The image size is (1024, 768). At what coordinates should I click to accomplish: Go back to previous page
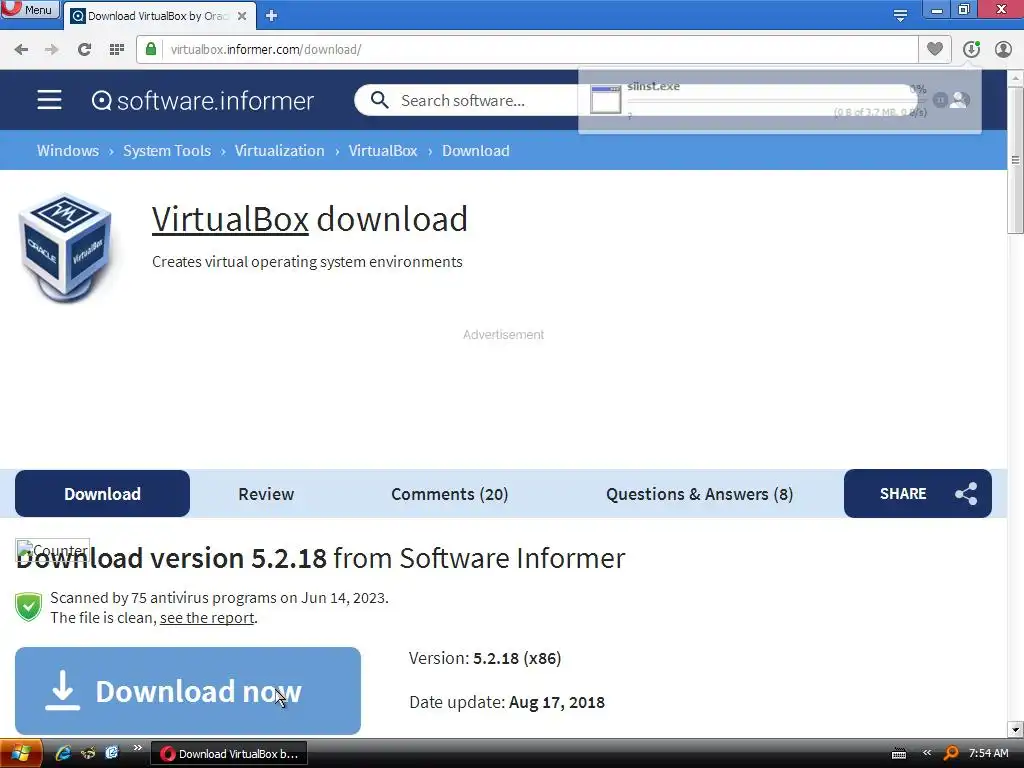click(x=21, y=50)
